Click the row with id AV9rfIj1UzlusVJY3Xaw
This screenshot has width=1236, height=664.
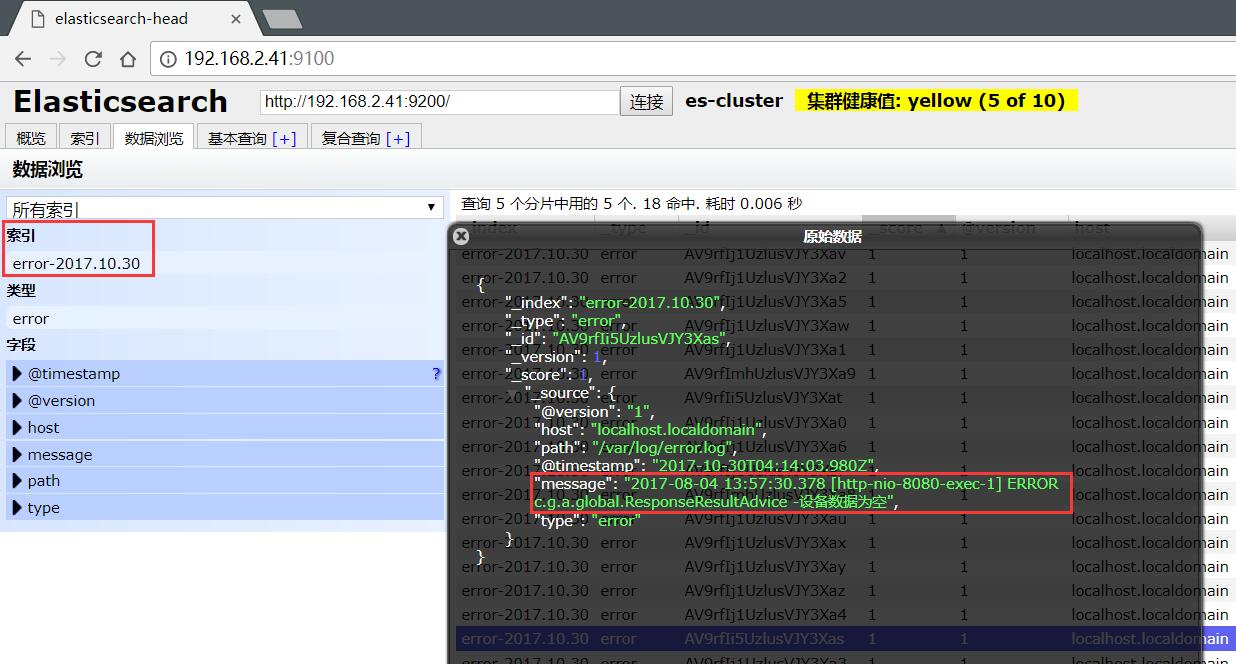click(845, 326)
